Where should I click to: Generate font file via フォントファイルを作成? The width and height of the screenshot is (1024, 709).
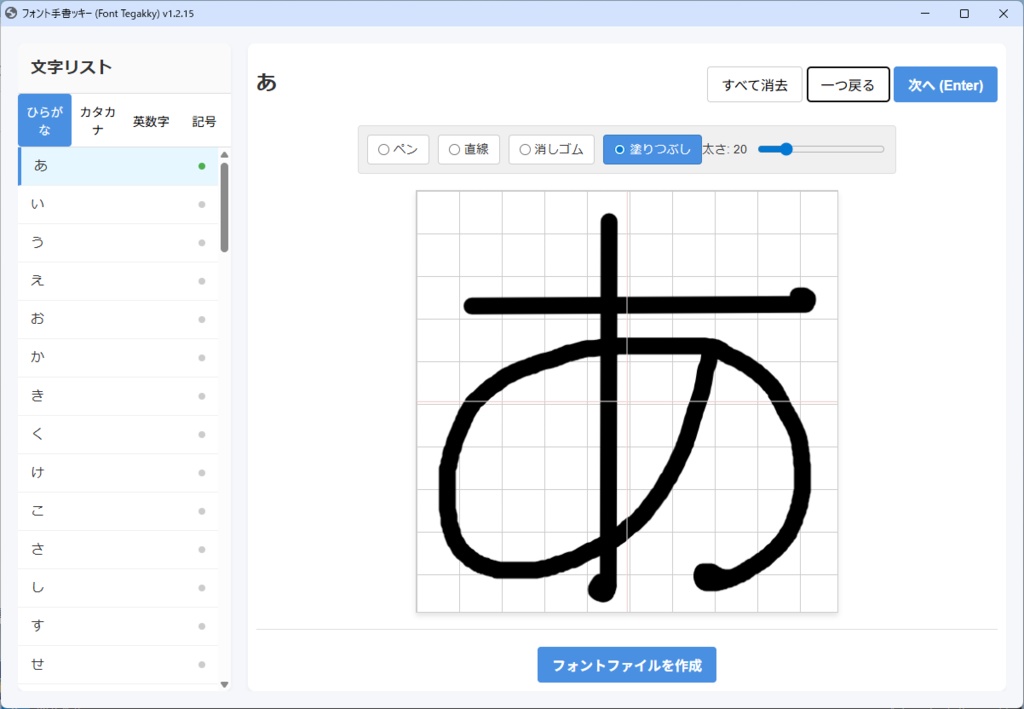coord(626,664)
